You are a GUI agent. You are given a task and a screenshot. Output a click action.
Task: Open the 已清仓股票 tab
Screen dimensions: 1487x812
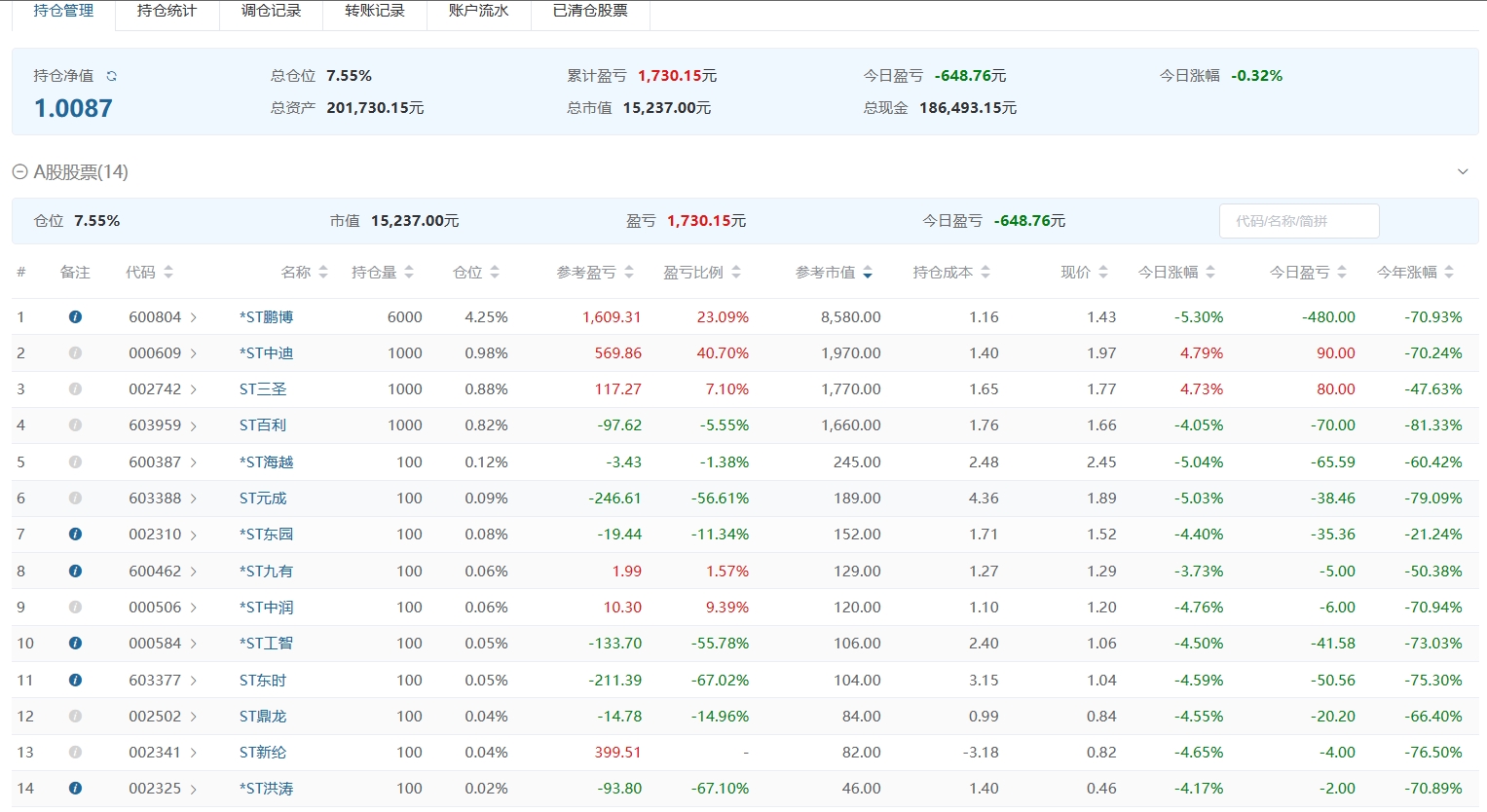pos(590,12)
